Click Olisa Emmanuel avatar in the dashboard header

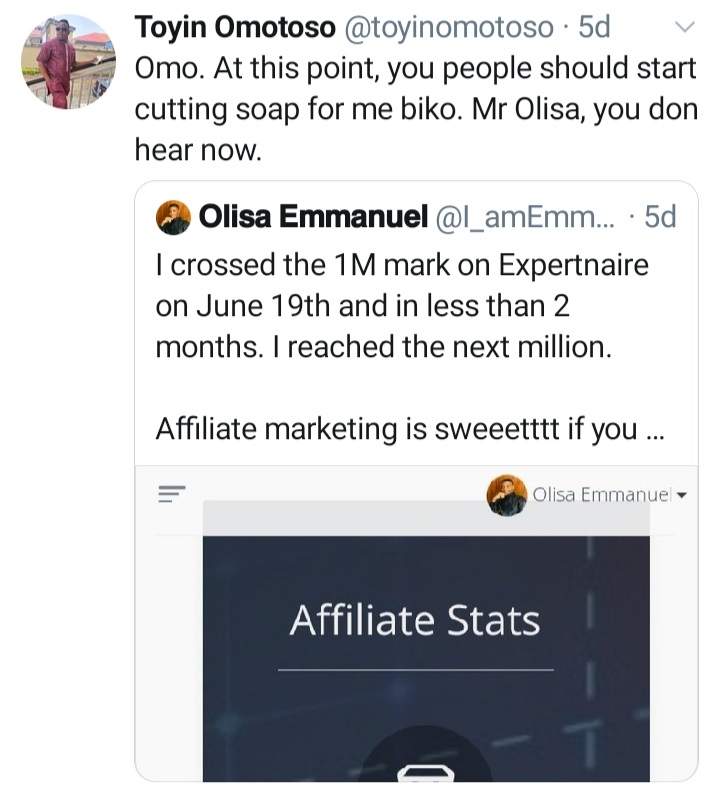coord(506,495)
